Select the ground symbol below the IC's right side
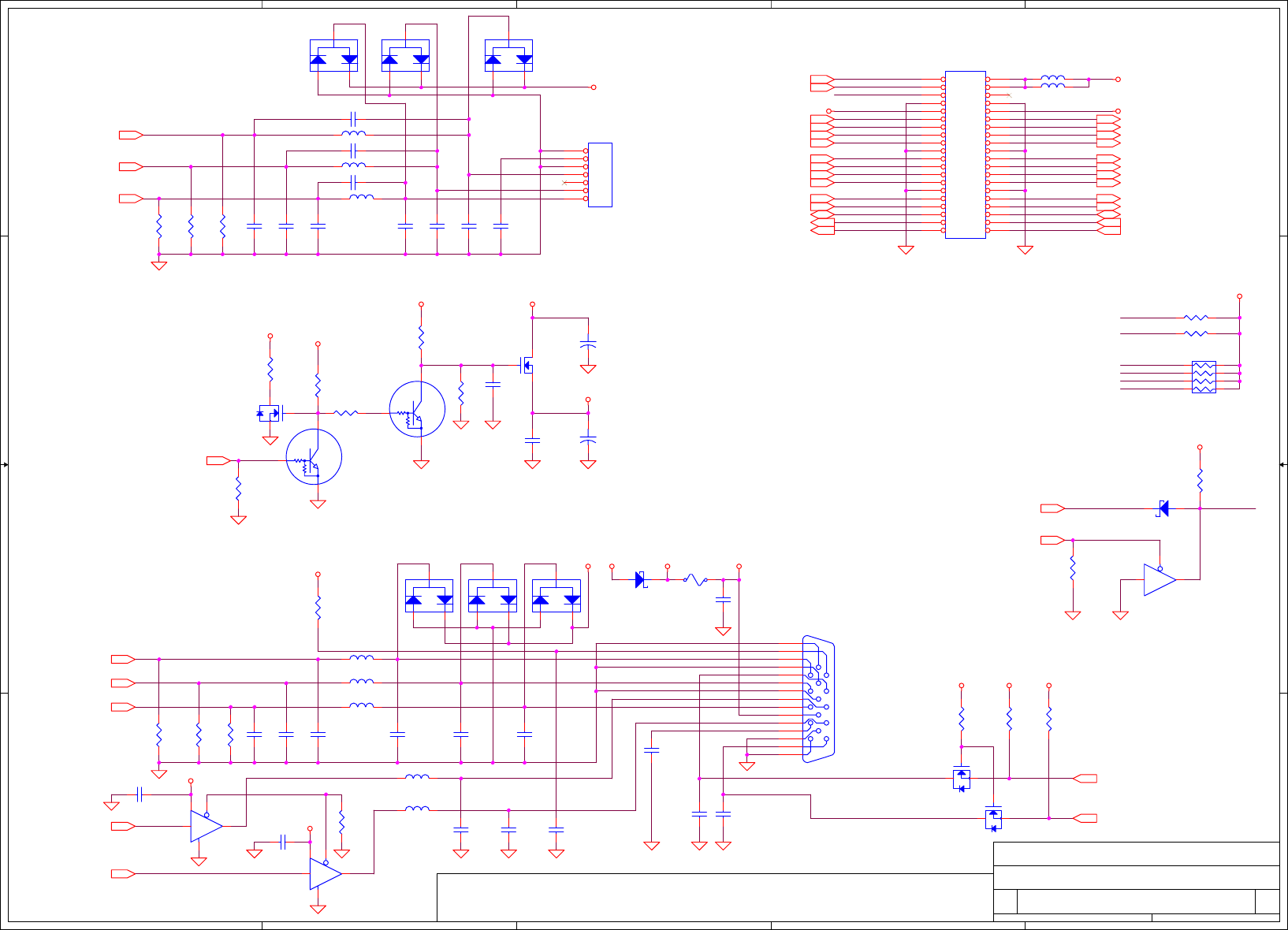Viewport: 1288px width, 930px height. (1026, 250)
